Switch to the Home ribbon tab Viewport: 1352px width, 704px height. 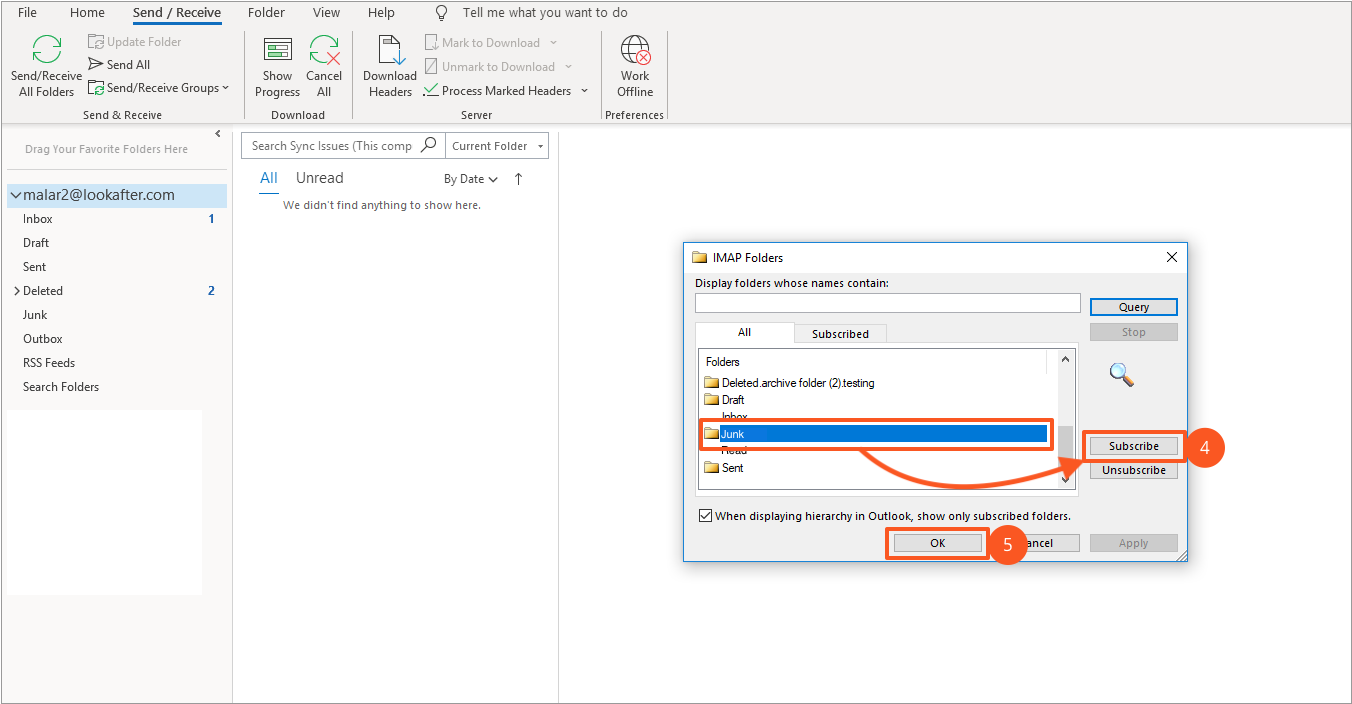point(88,13)
